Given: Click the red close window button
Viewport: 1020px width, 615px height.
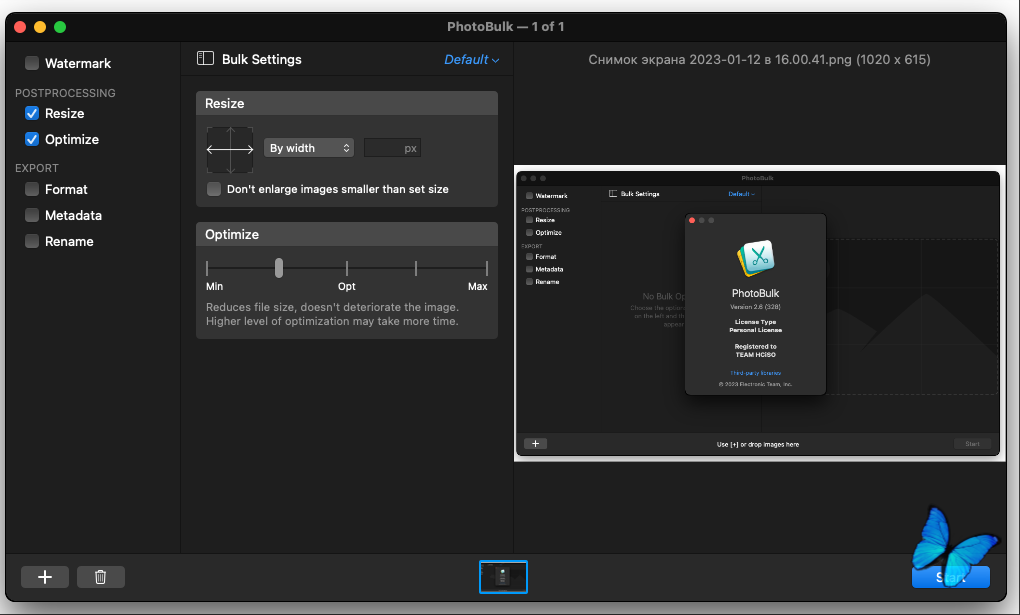Looking at the screenshot, I should tap(20, 27).
